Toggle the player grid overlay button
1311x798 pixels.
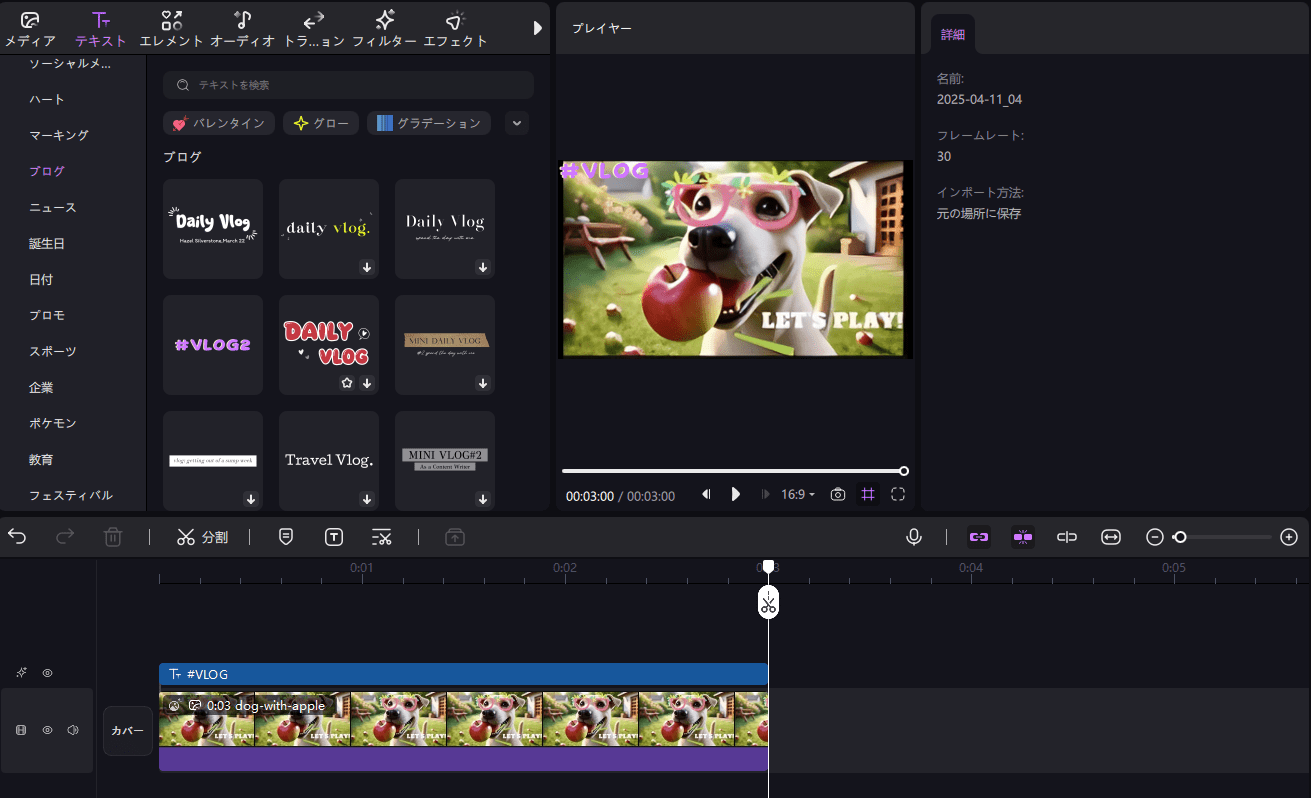868,494
